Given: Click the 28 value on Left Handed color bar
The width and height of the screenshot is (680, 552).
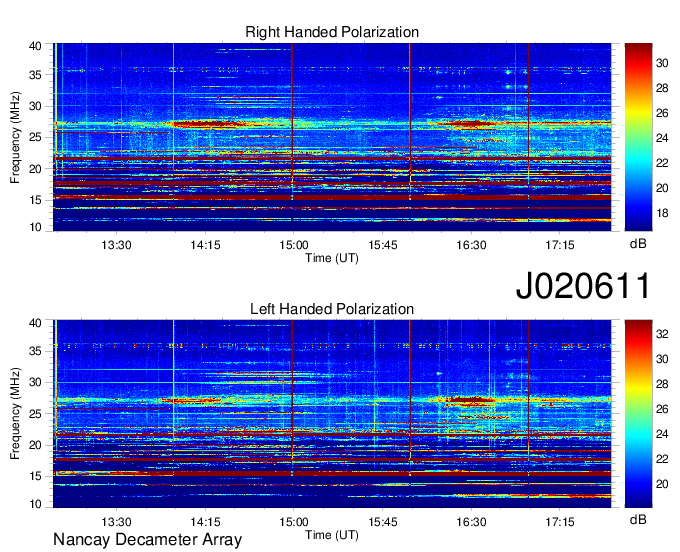Looking at the screenshot, I should tap(662, 384).
